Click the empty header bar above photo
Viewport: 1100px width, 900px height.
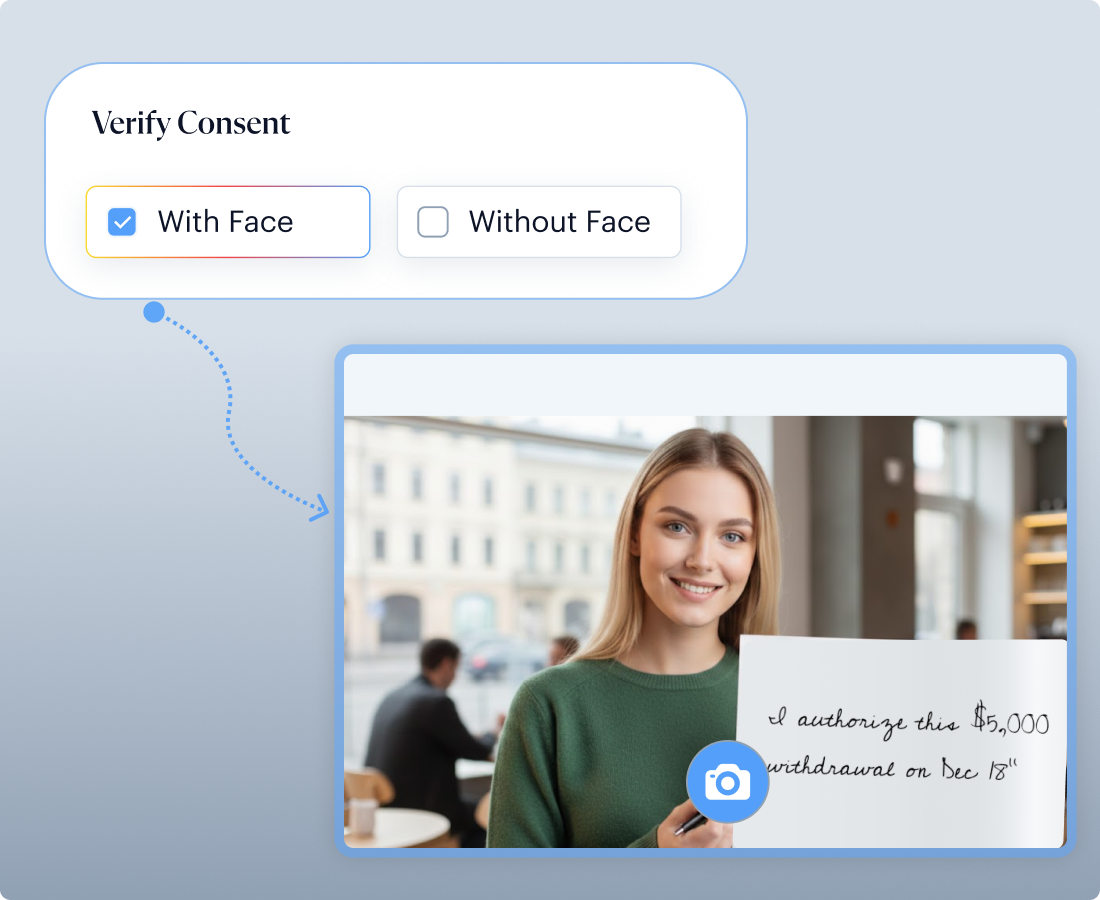(705, 385)
